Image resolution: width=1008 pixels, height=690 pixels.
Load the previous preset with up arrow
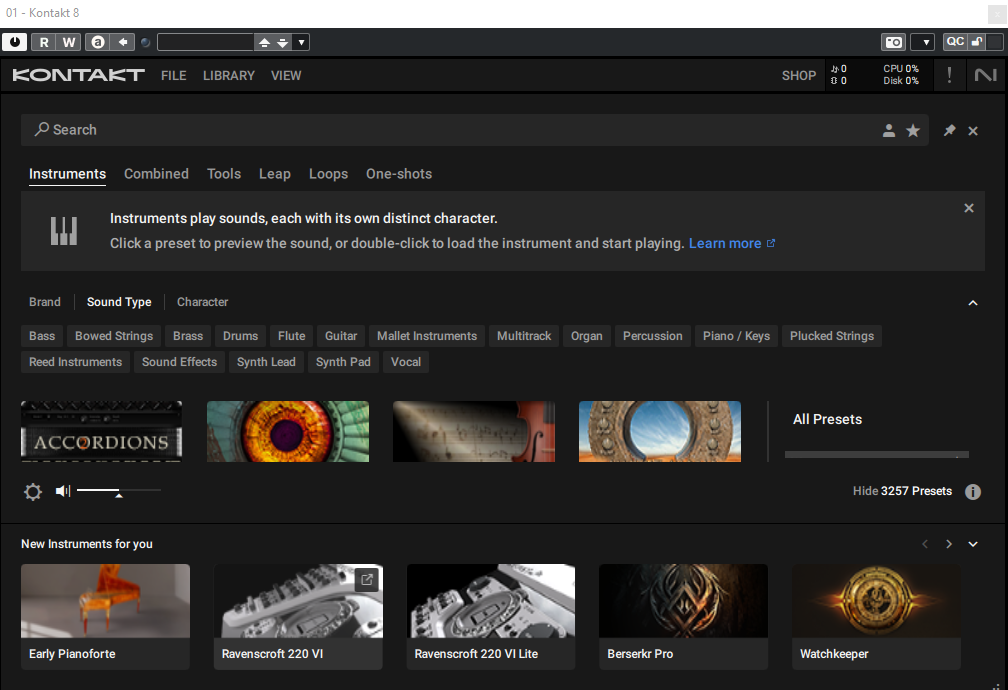point(264,42)
